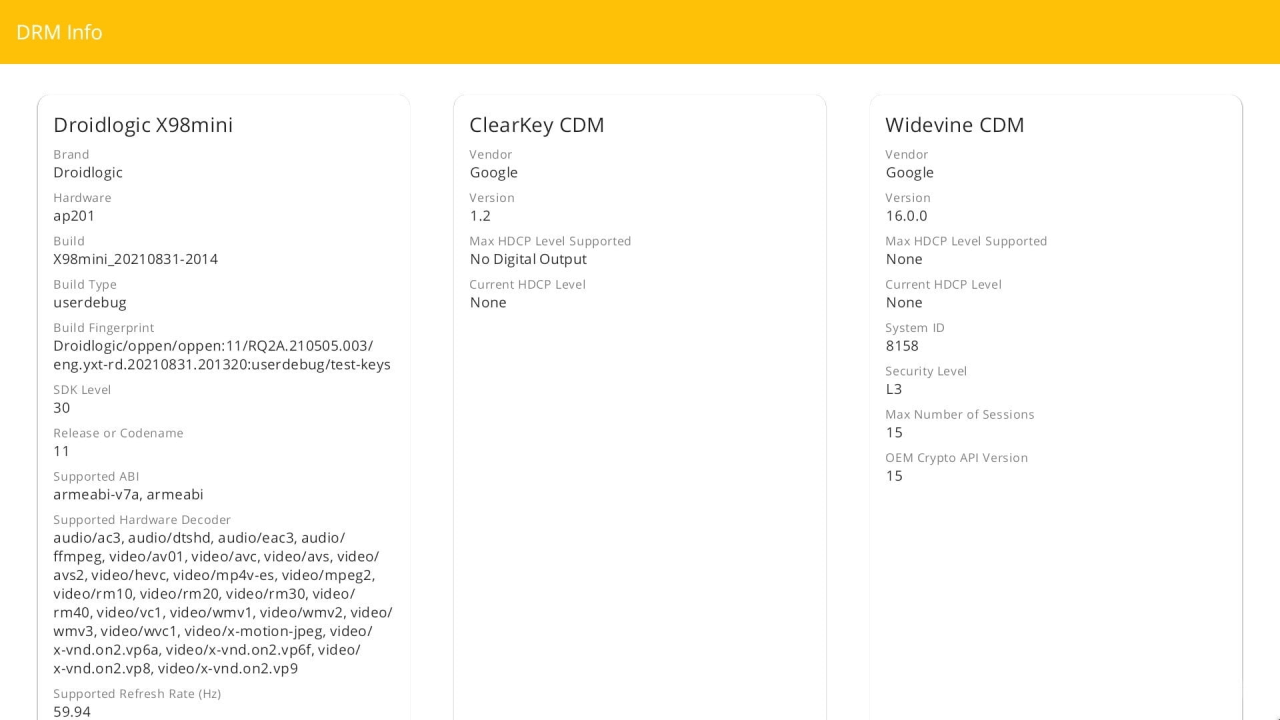Image resolution: width=1280 pixels, height=720 pixels.
Task: Click the Max Number of Sessions value
Action: [x=894, y=432]
